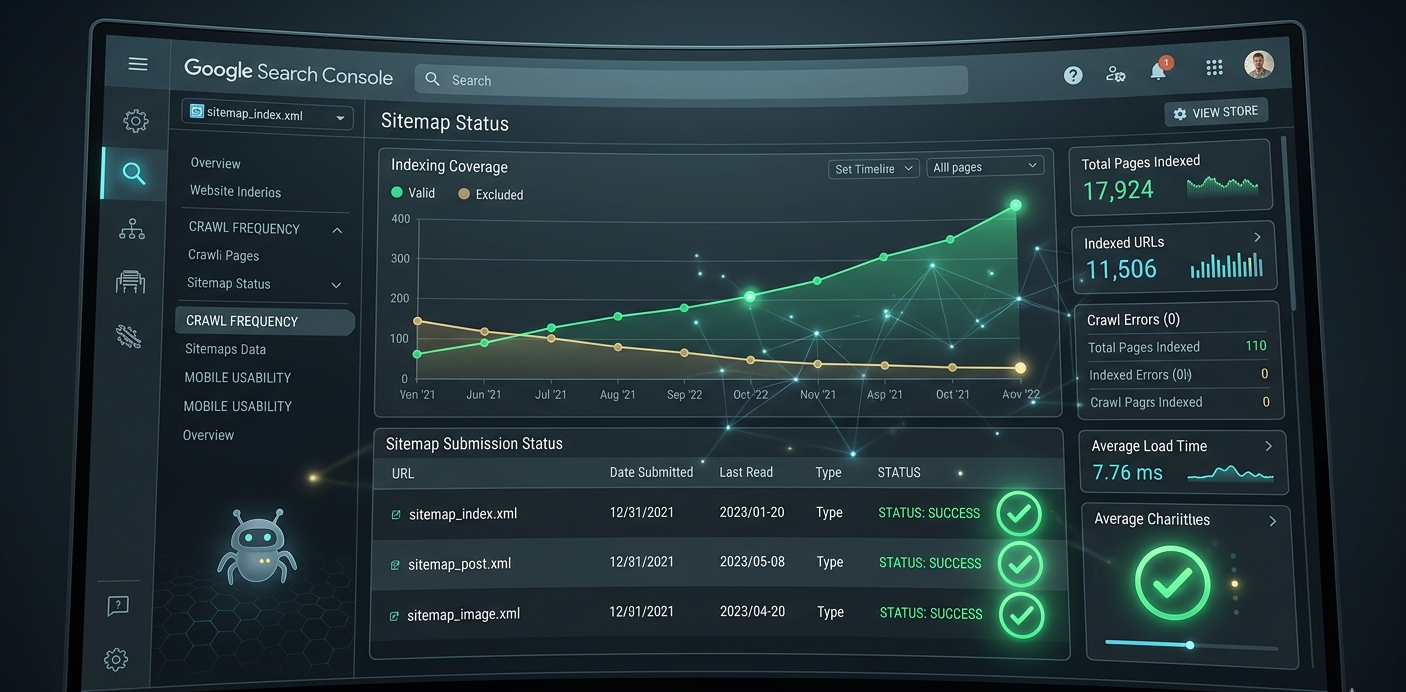The height and width of the screenshot is (692, 1406).
Task: Click the Total Pages Indexed sparkline
Action: (x=1222, y=184)
